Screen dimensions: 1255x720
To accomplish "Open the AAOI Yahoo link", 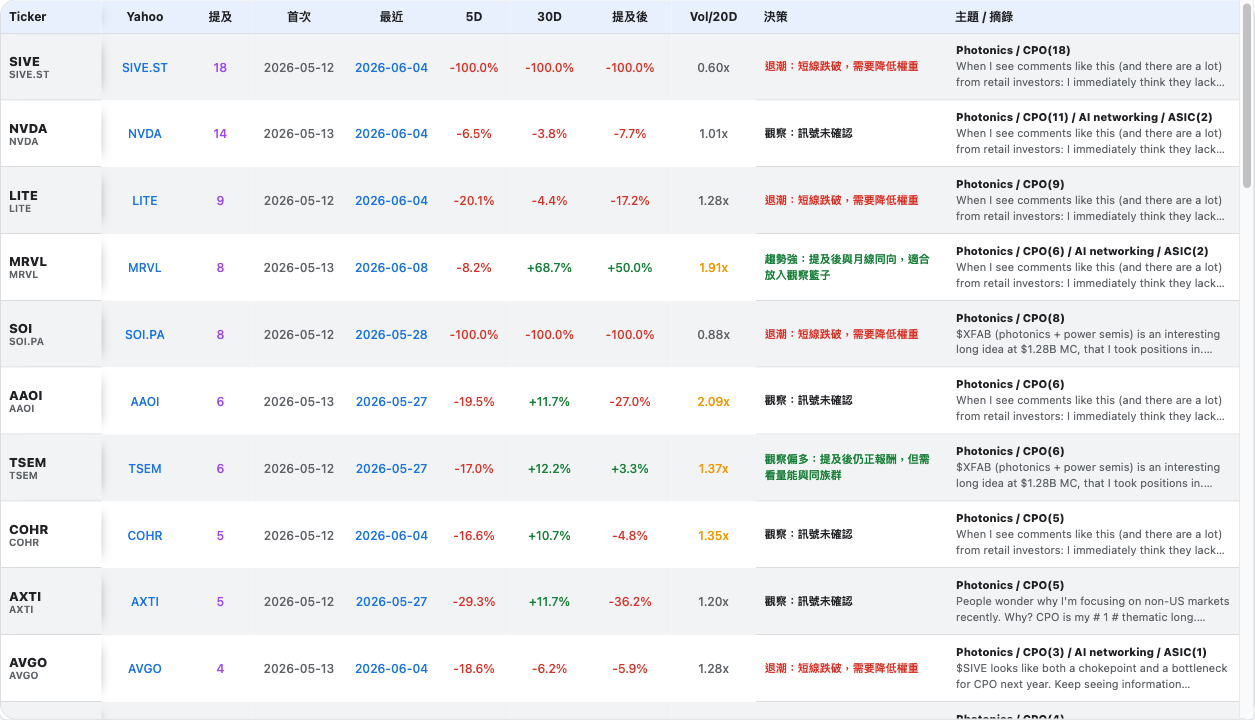I will (x=145, y=402).
